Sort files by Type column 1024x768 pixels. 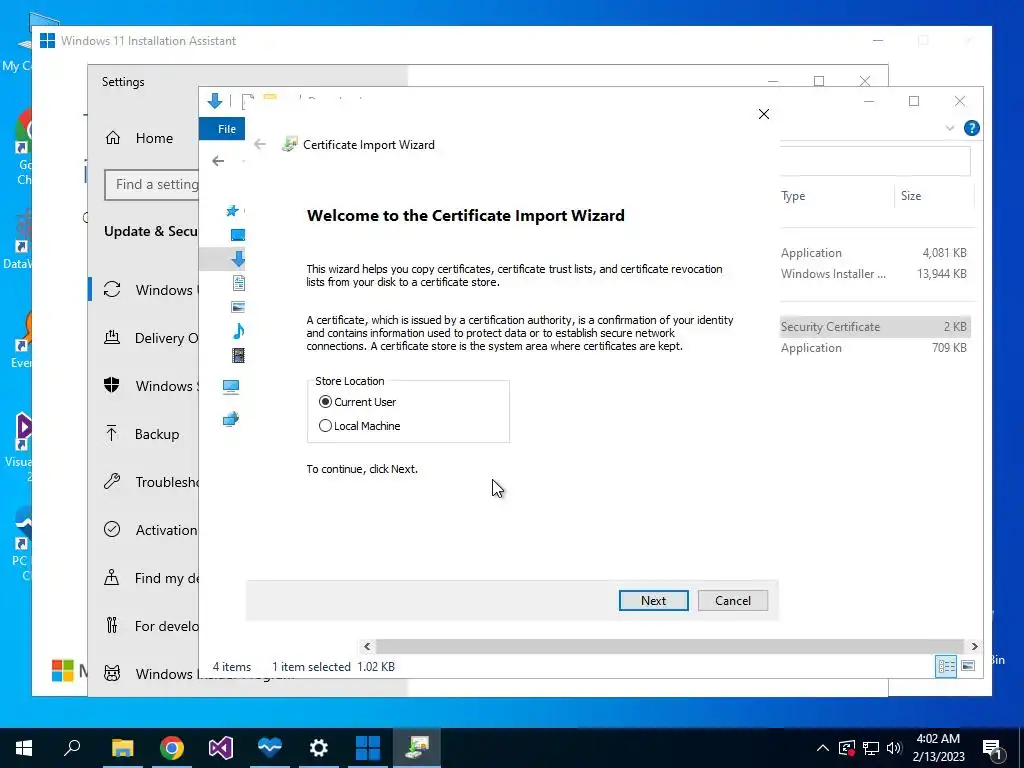[793, 196]
